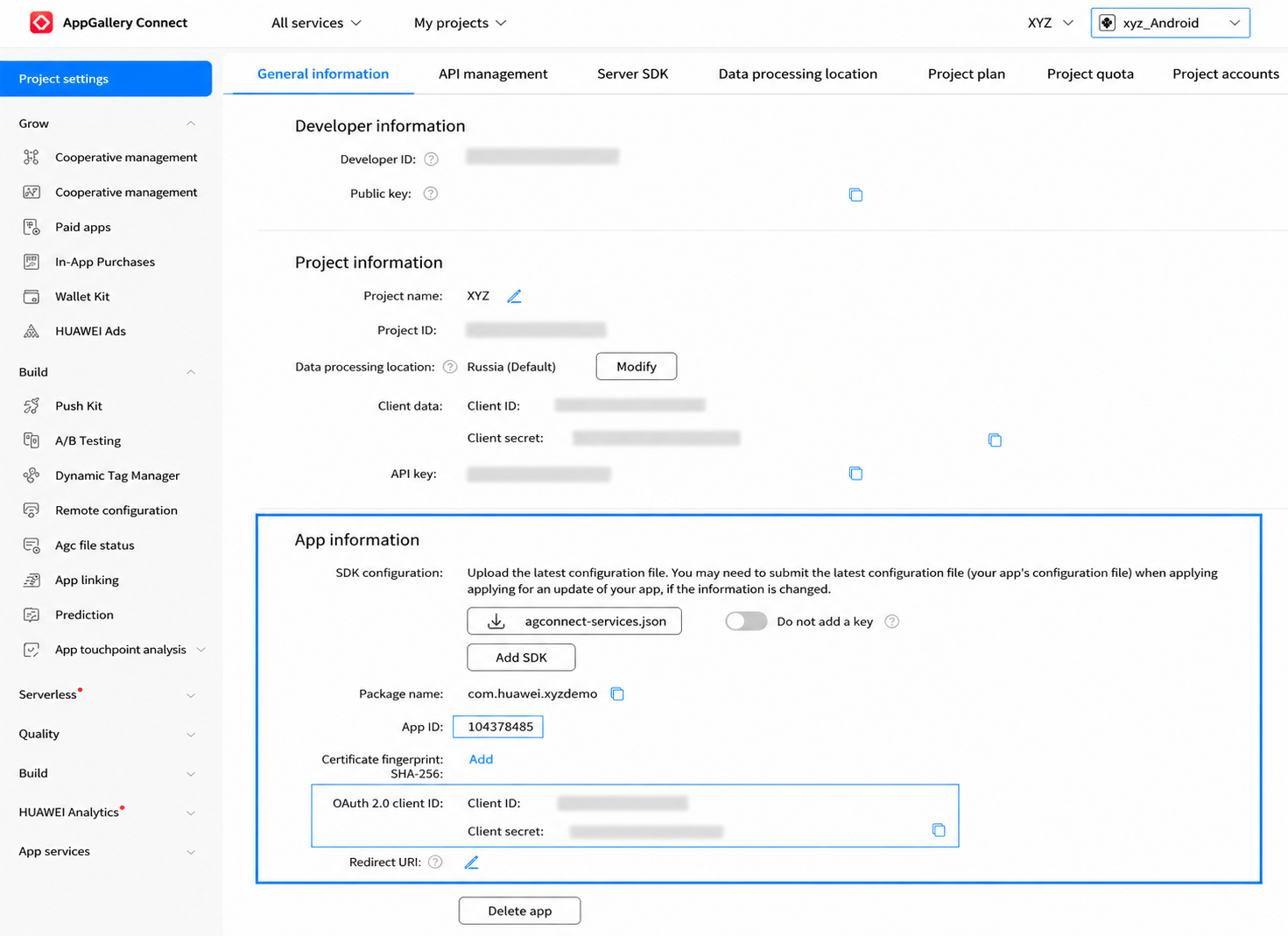Show help for Public key
Screen dimensions: 1288x936
(x=431, y=194)
